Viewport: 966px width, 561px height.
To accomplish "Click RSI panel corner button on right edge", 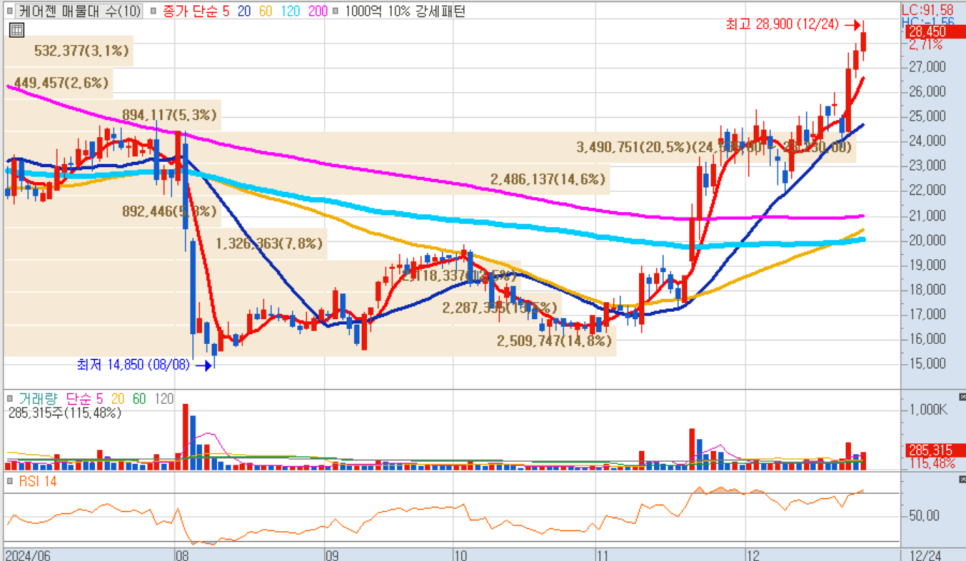I will point(962,479).
